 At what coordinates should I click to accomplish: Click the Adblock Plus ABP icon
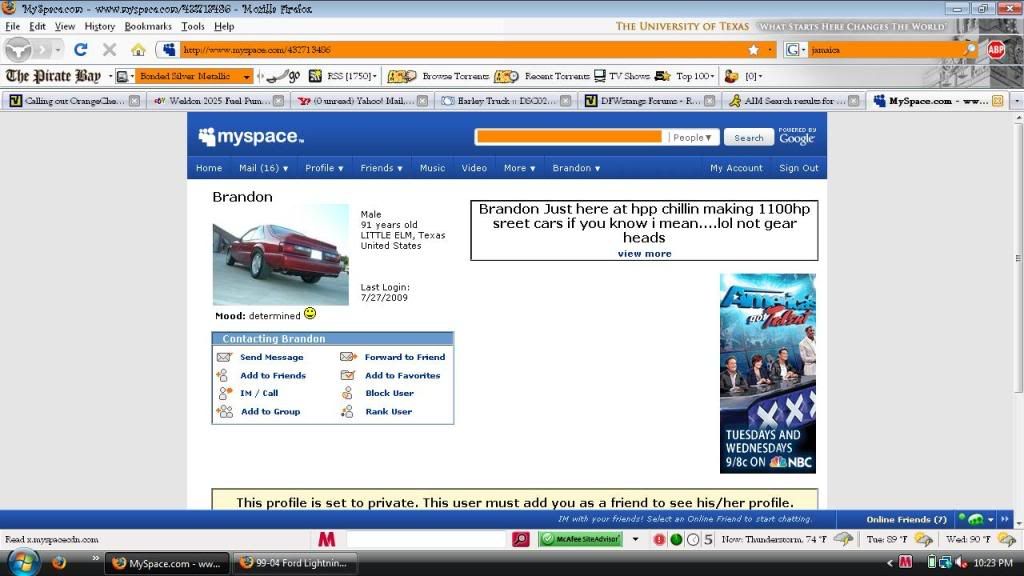click(x=996, y=49)
